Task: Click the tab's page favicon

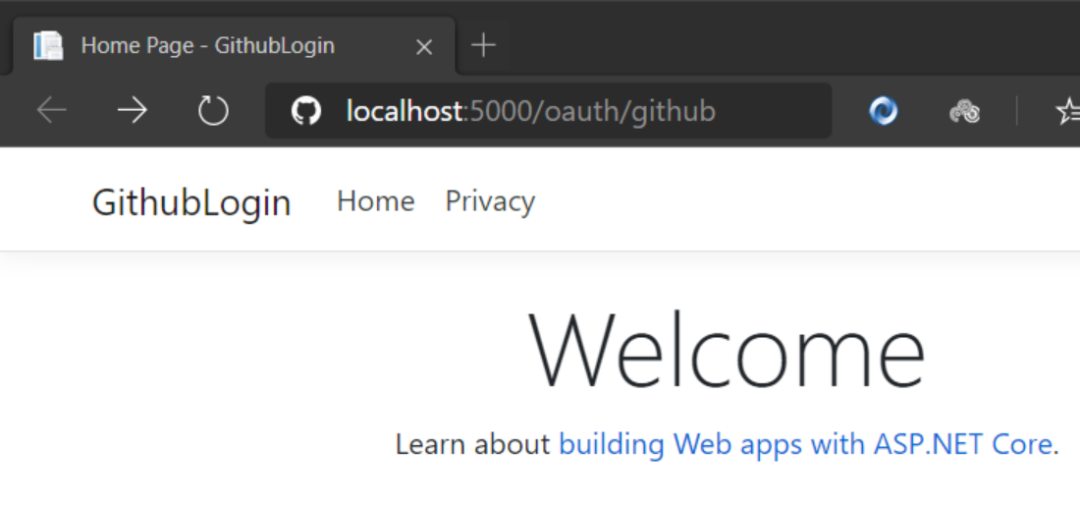Action: (48, 46)
